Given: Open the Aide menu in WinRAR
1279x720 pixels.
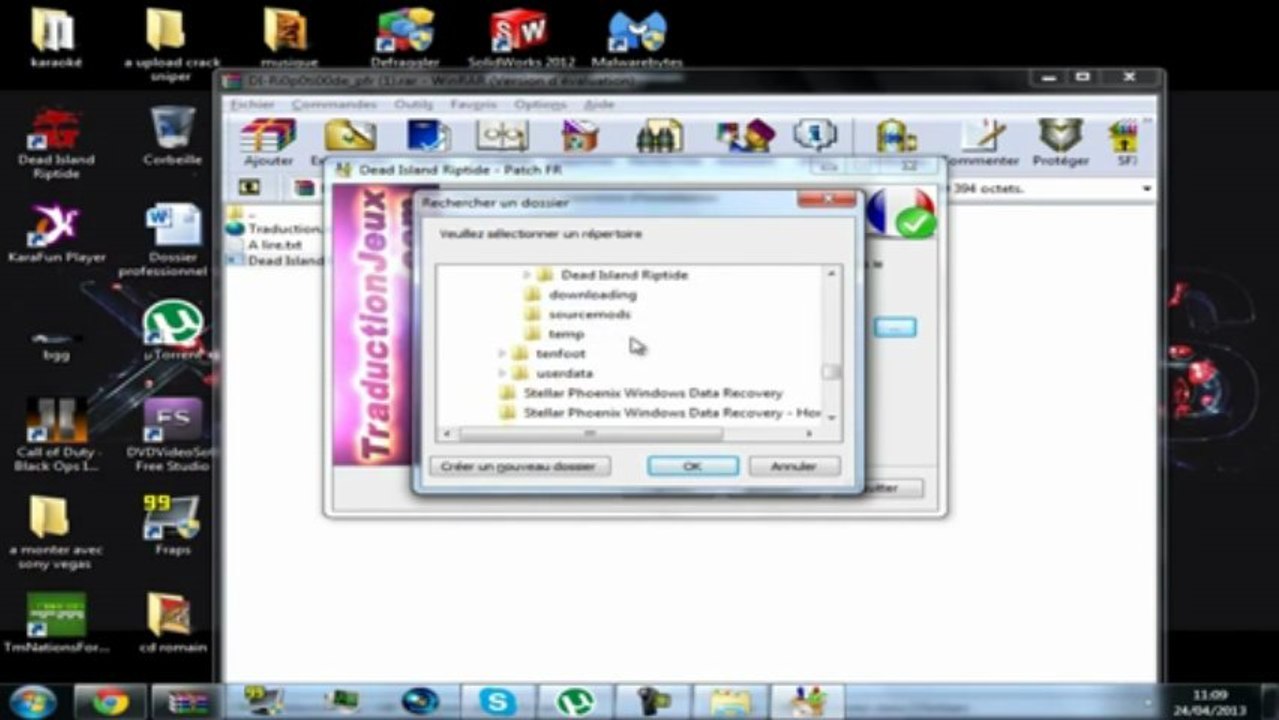Looking at the screenshot, I should pos(598,104).
